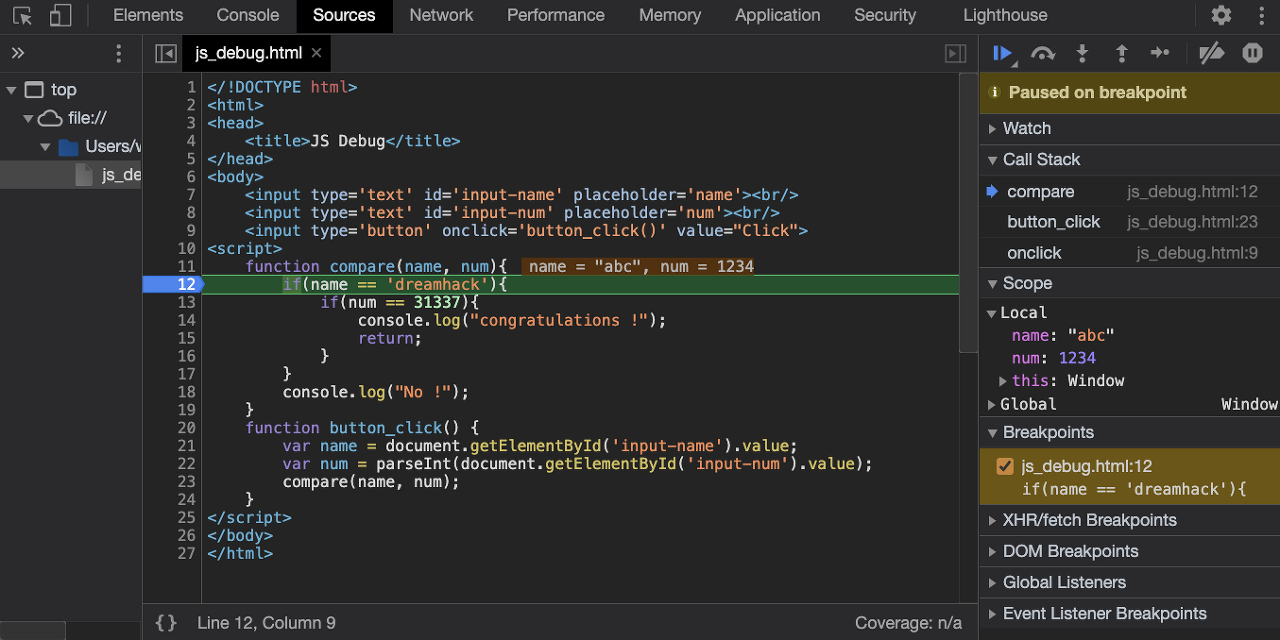1280x640 pixels.
Task: Step out of current function
Action: [1121, 54]
